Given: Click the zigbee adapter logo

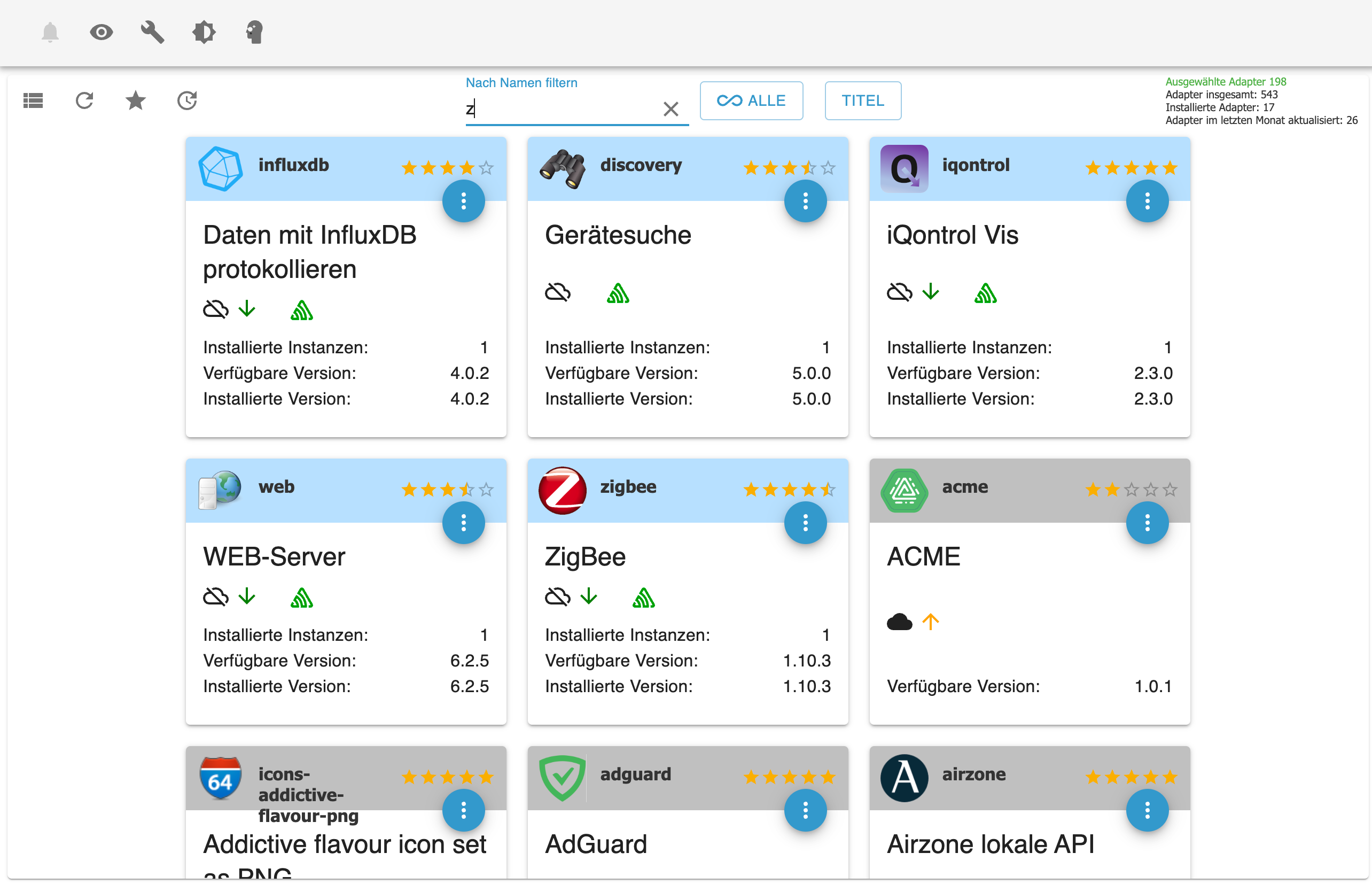Looking at the screenshot, I should (563, 490).
